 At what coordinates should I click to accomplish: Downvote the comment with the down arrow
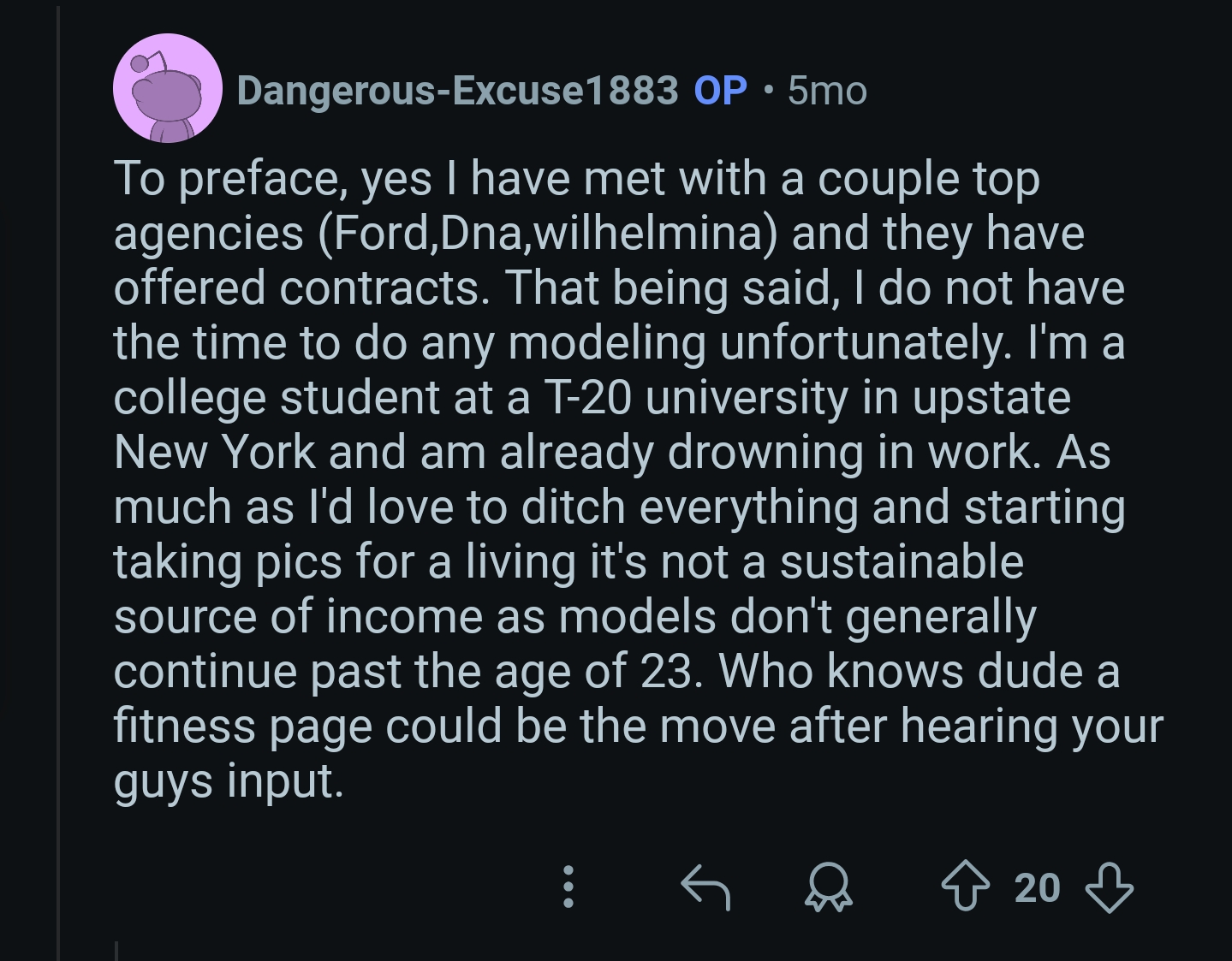(1109, 887)
